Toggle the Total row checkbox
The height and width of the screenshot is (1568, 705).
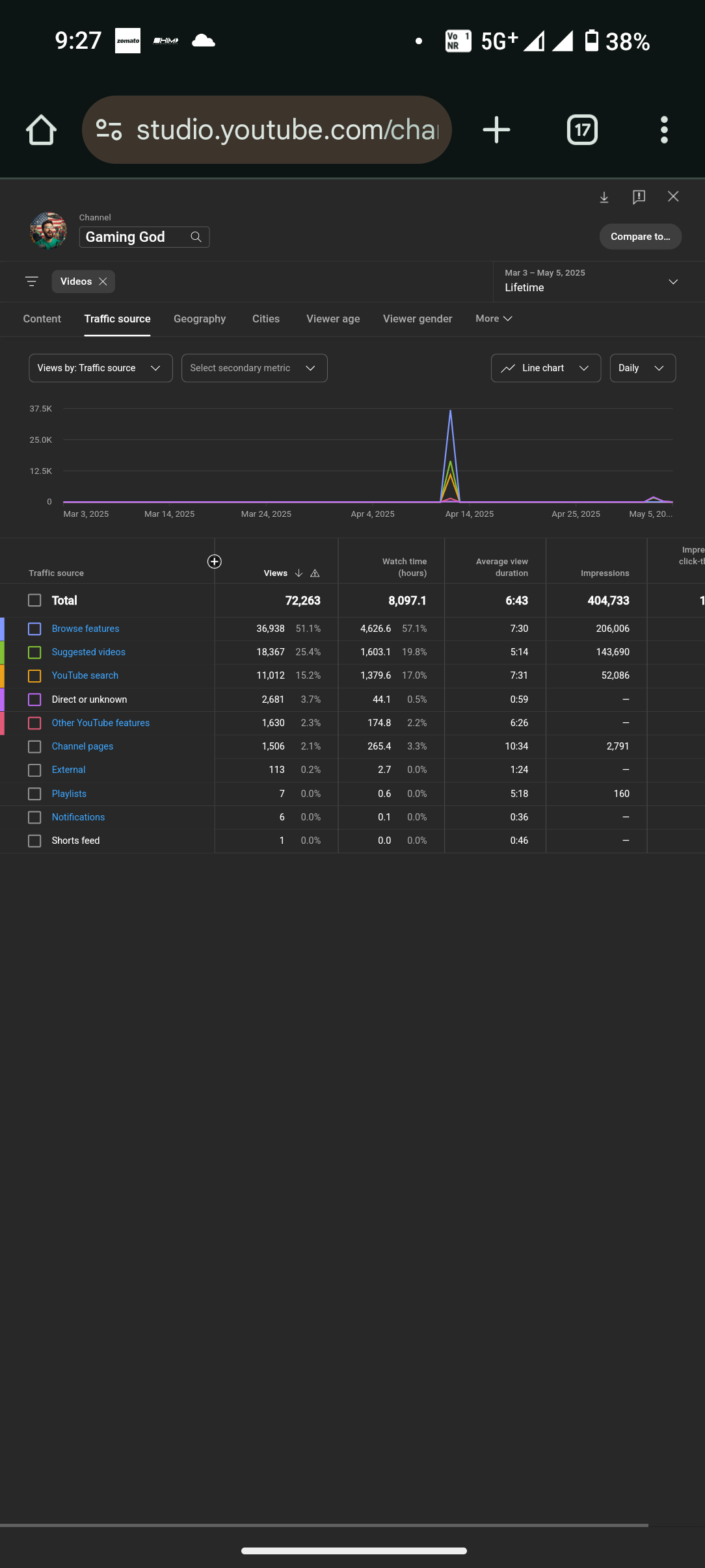coord(34,600)
